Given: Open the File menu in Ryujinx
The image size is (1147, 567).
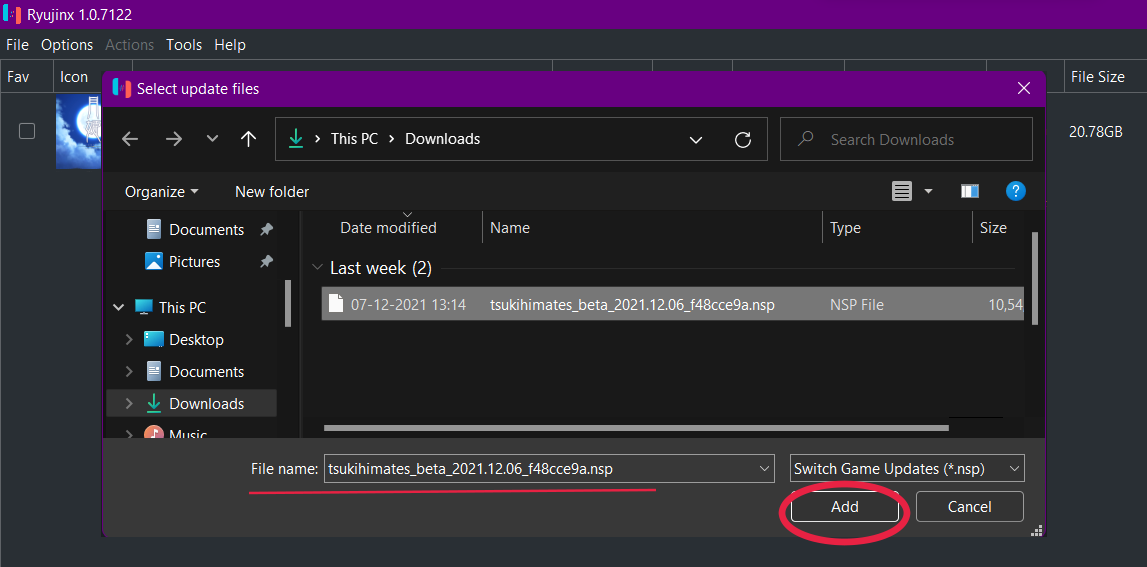Looking at the screenshot, I should (17, 45).
